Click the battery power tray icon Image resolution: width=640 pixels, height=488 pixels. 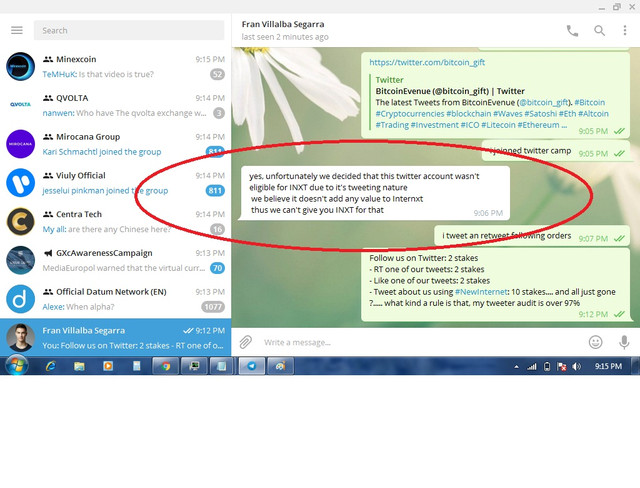(x=547, y=366)
